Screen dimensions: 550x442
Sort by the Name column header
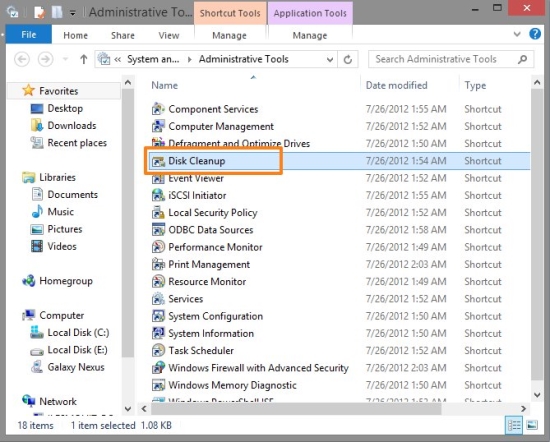[x=165, y=85]
